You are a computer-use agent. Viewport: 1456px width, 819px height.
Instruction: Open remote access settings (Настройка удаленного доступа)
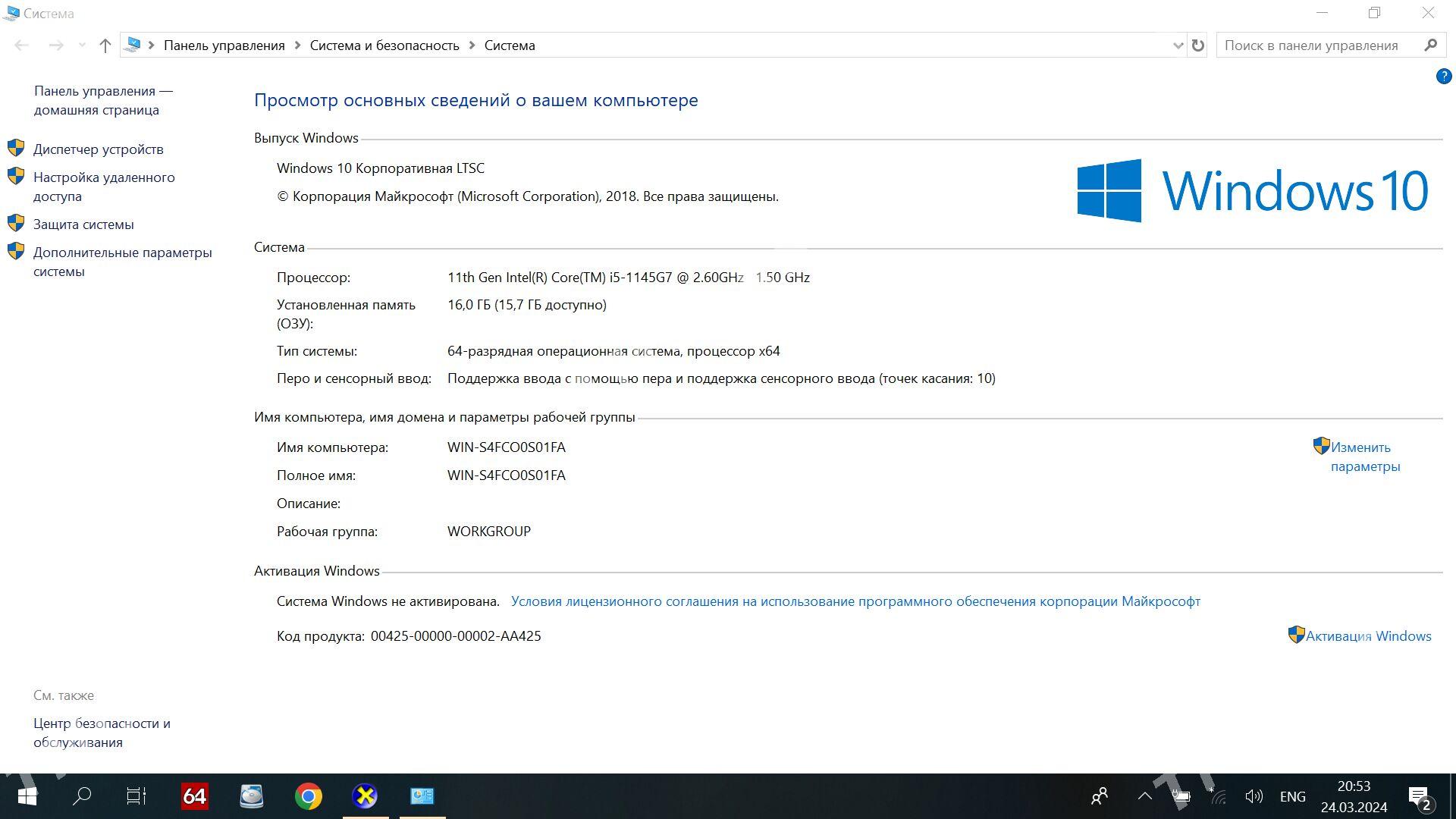pos(104,187)
